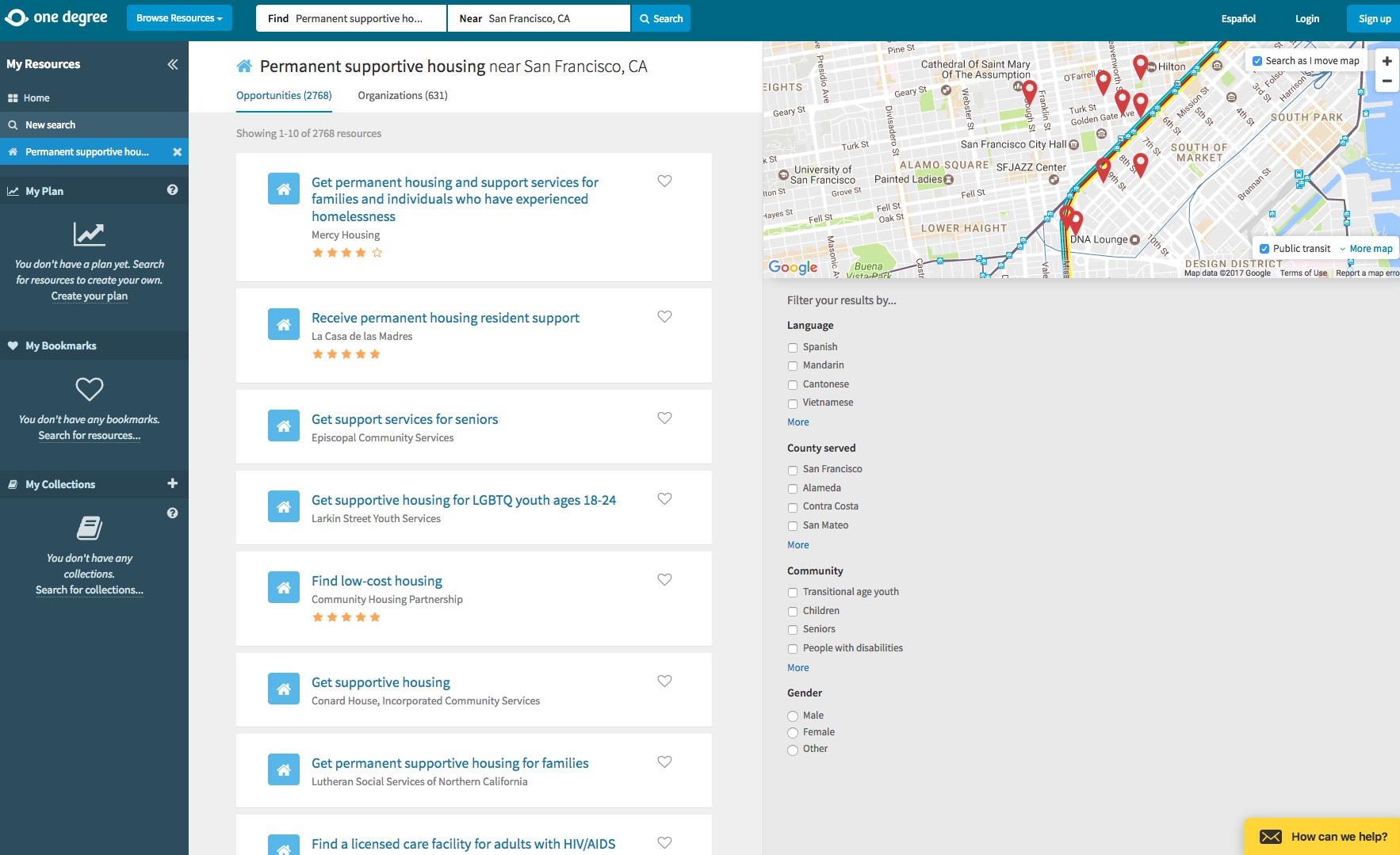The height and width of the screenshot is (855, 1400).
Task: Select the Opportunities (2768) tab
Action: [284, 95]
